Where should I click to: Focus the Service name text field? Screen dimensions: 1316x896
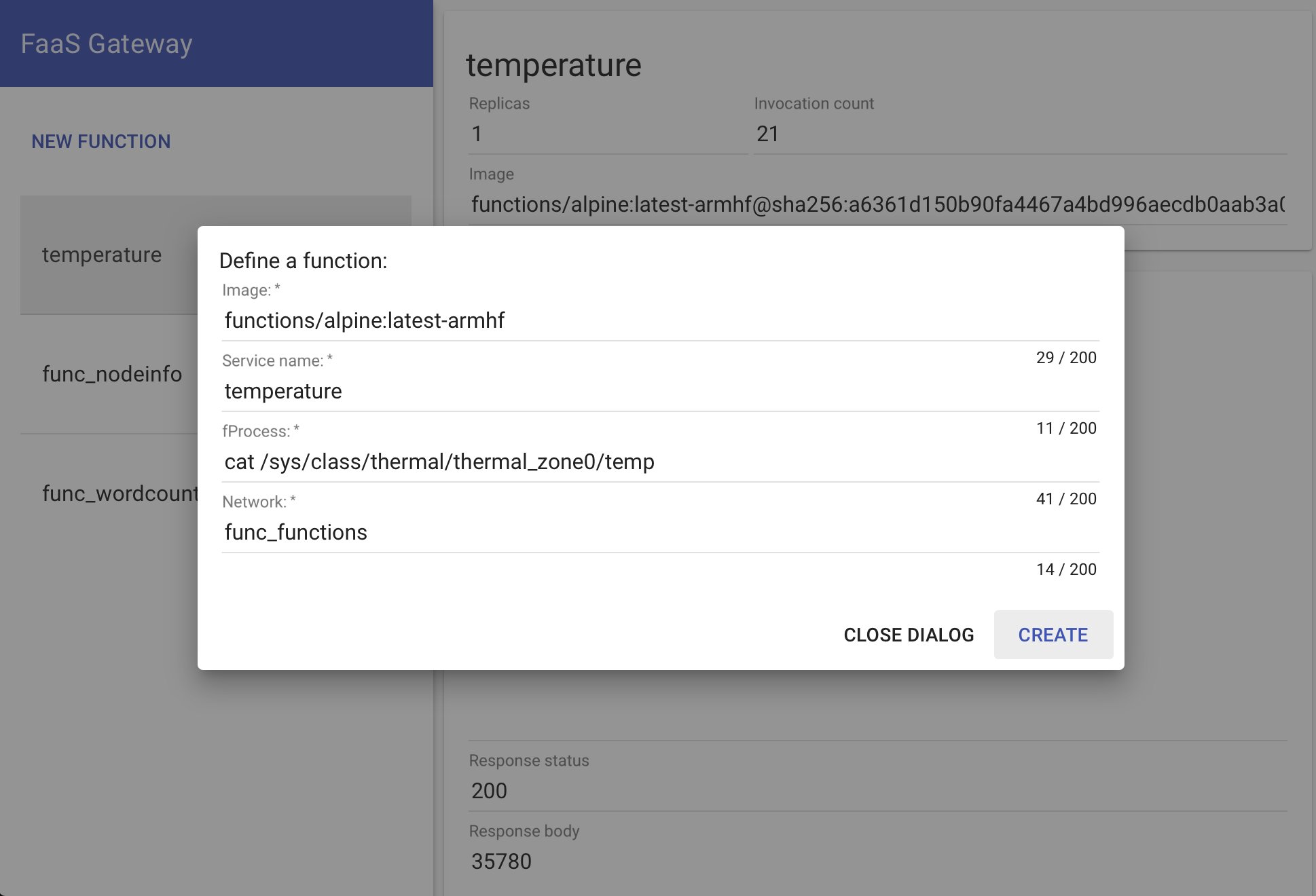[x=659, y=391]
